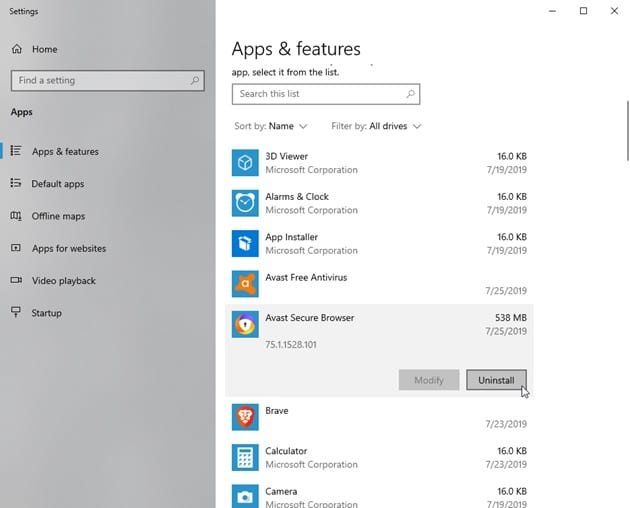Click the Calculator app icon
Viewport: 630px width, 508px height.
245,458
